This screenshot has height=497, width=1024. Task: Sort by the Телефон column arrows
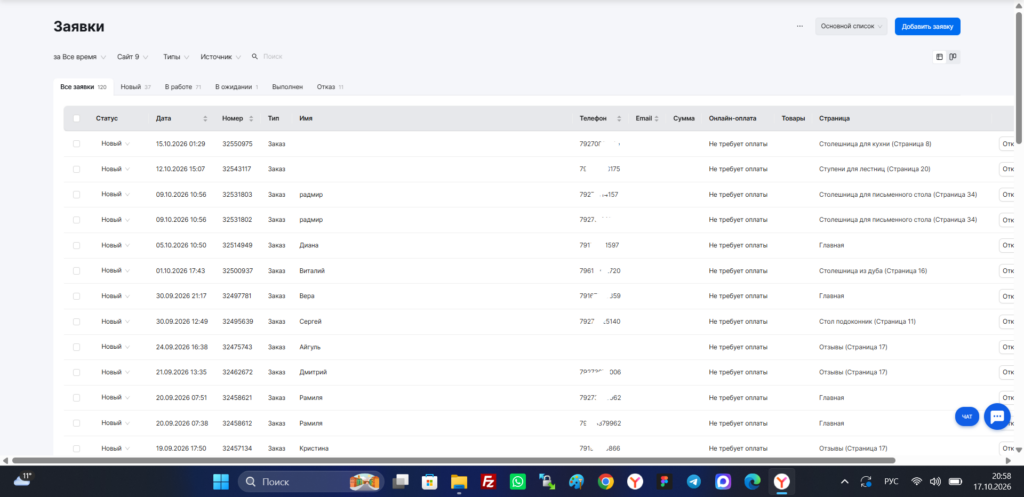coord(619,119)
